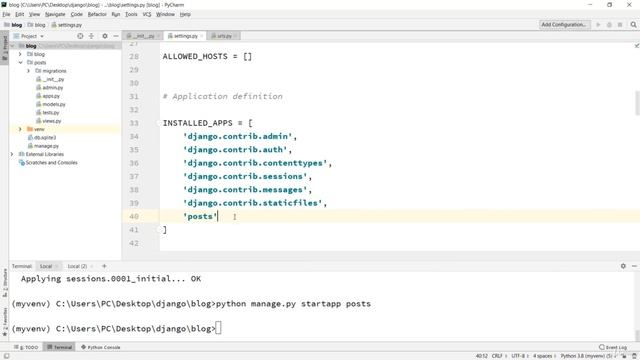Select Scratches and Consoles
The height and width of the screenshot is (360, 640).
48,162
